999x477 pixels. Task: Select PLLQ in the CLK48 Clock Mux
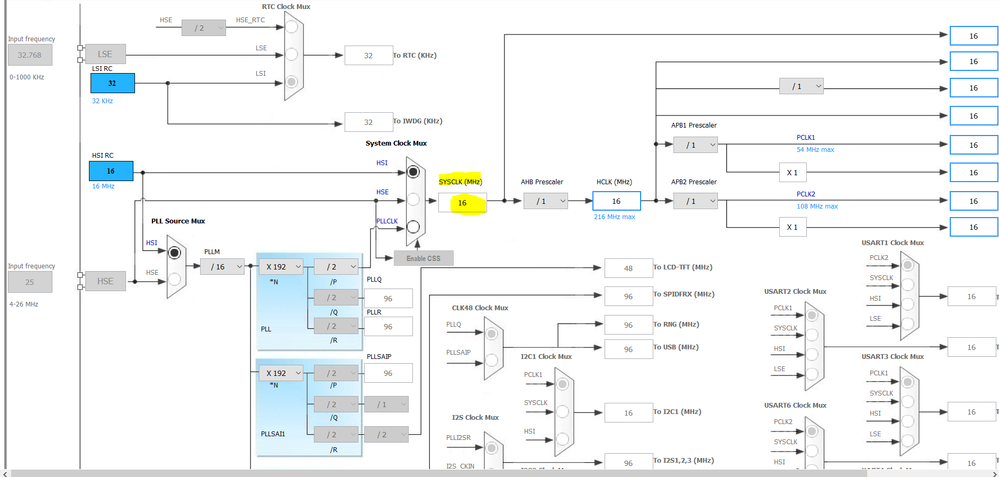(491, 334)
